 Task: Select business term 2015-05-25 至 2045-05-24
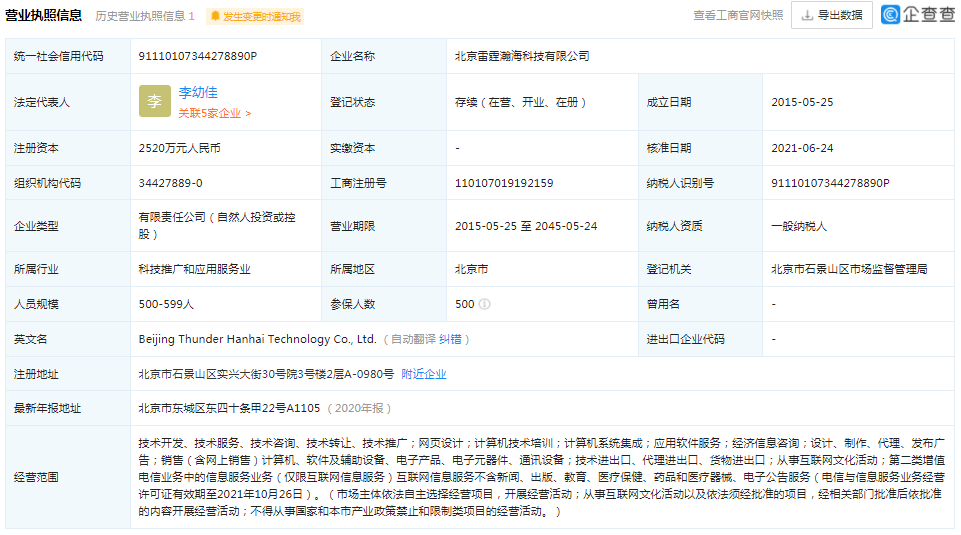[x=526, y=226]
